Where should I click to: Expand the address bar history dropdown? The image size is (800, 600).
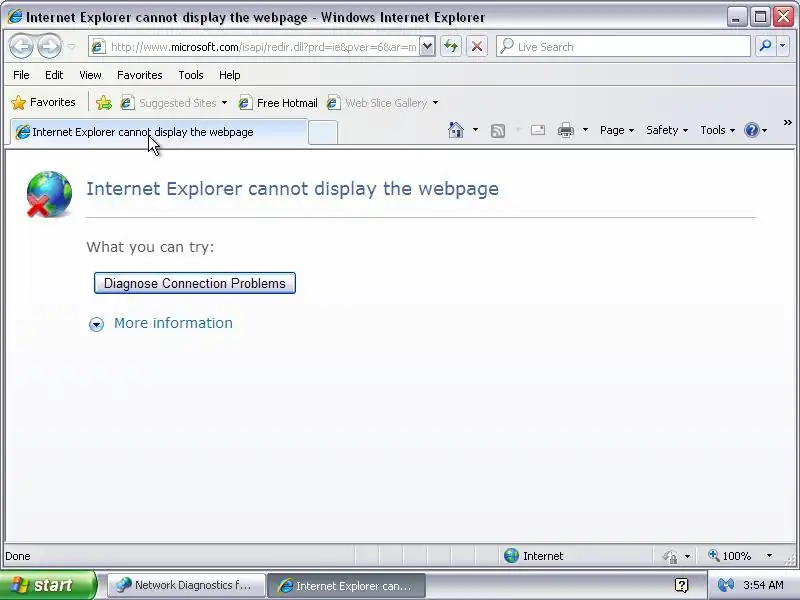[428, 47]
